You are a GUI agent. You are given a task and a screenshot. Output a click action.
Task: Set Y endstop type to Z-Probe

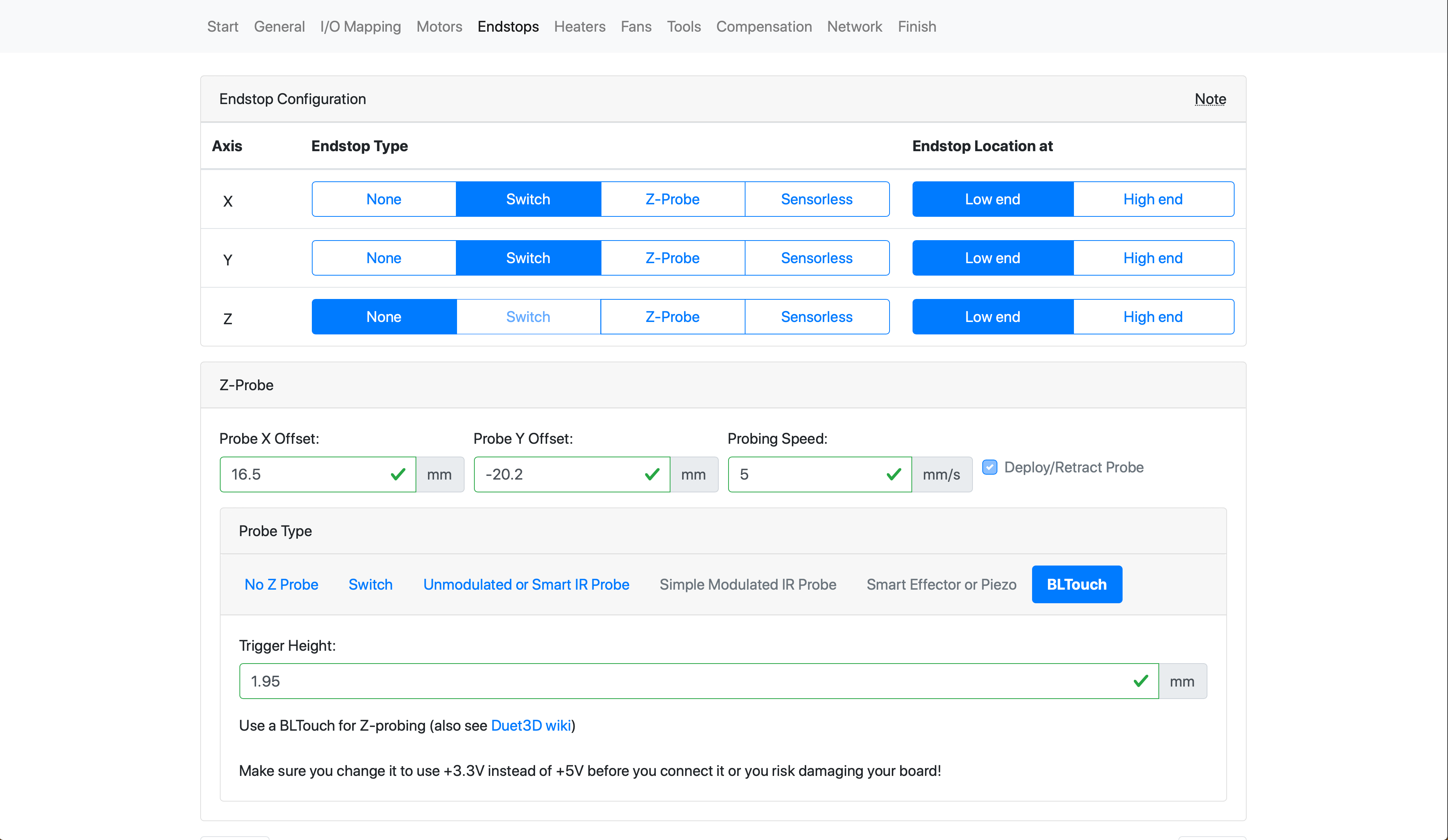pyautogui.click(x=672, y=258)
